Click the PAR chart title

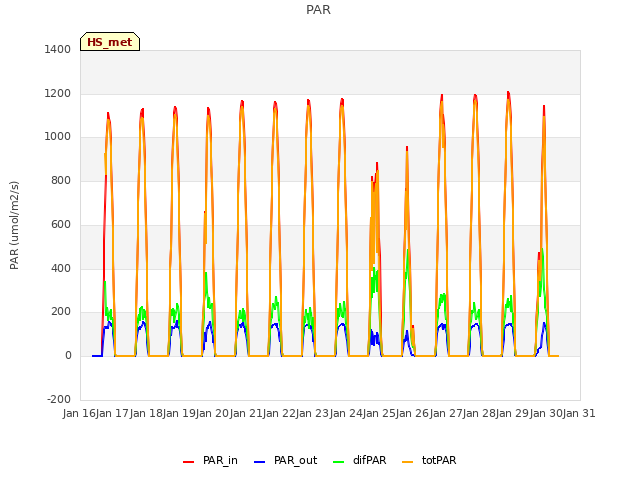tap(318, 10)
